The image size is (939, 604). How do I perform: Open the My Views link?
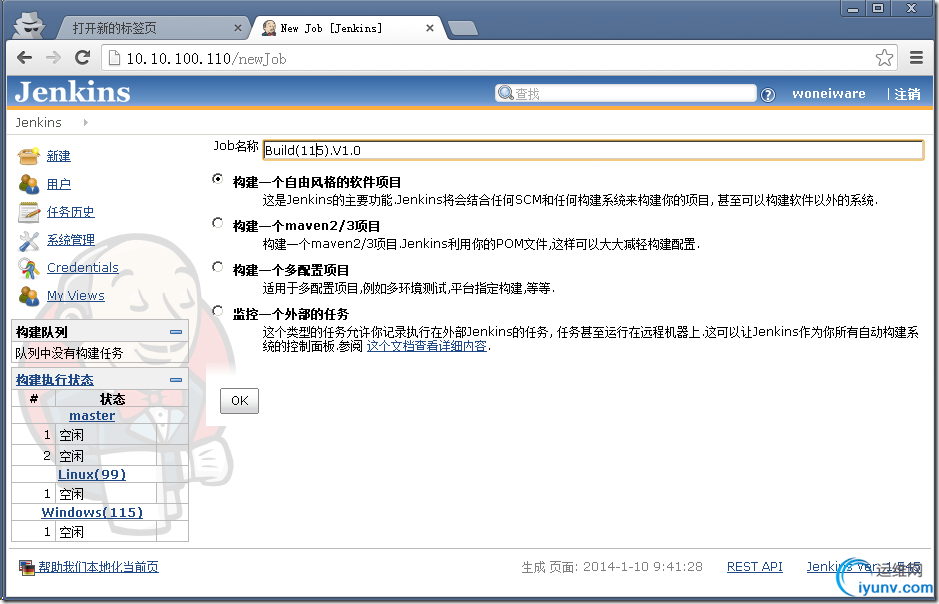click(76, 296)
